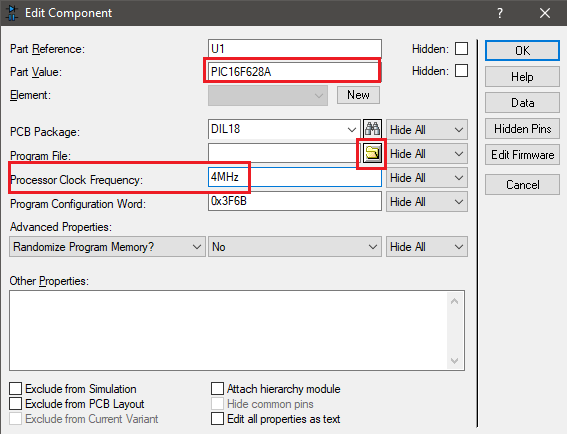The width and height of the screenshot is (567, 434).
Task: Enable Attach hierarchy module option
Action: [x=217, y=389]
